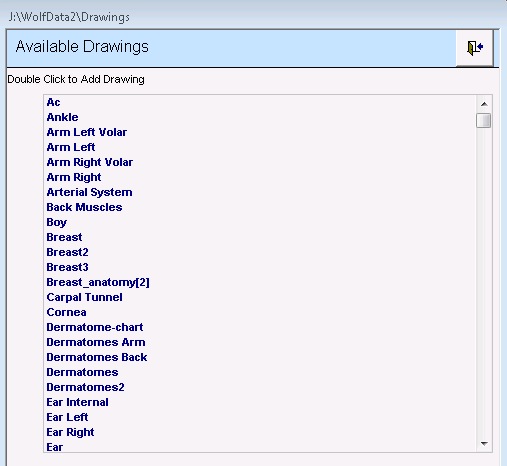Viewport: 507px width, 466px height.
Task: Select the Dermatomes2 item
Action: tap(85, 387)
